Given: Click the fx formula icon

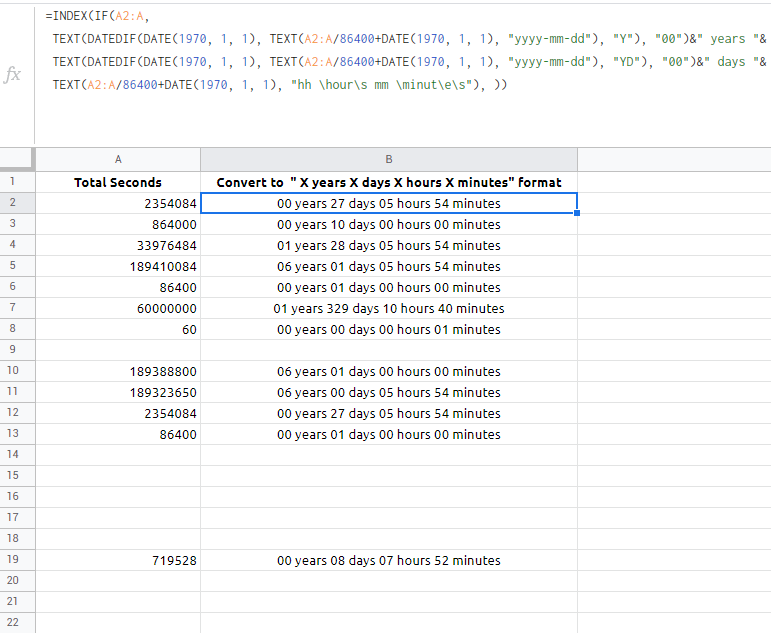Looking at the screenshot, I should pos(12,75).
